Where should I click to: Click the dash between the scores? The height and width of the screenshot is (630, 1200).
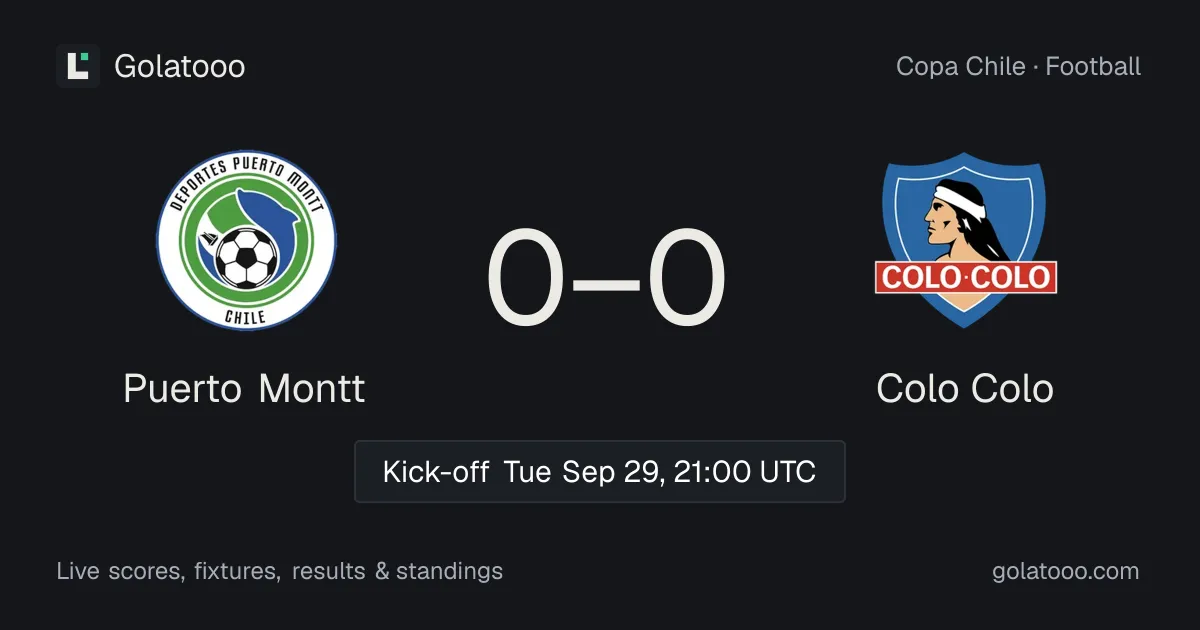point(607,281)
